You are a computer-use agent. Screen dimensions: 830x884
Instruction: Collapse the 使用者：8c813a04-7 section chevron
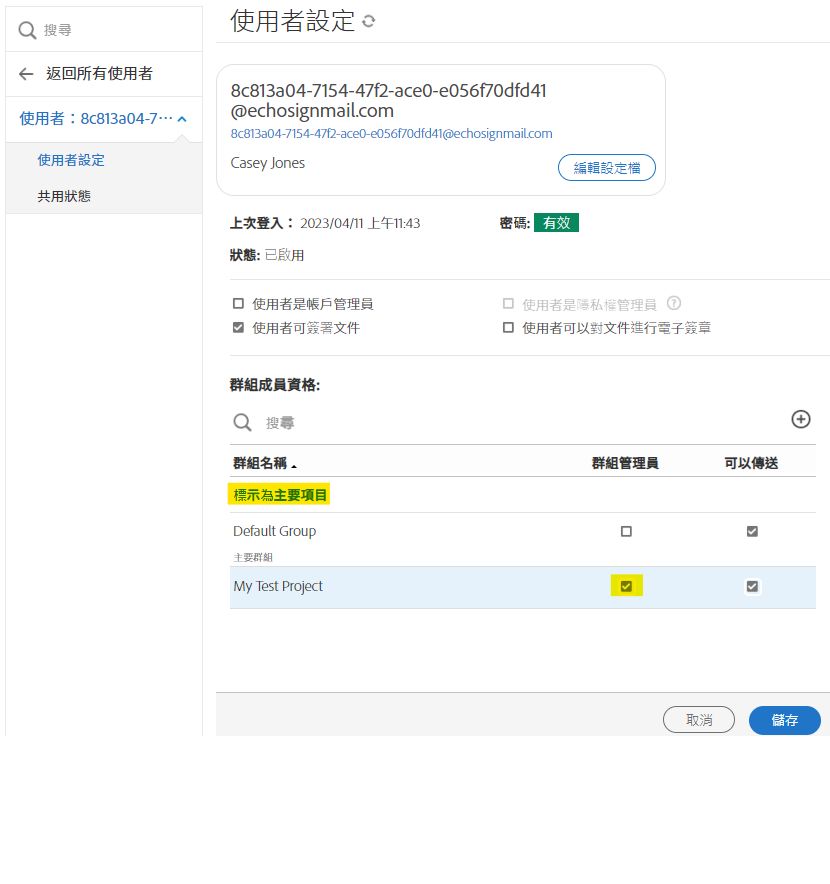point(182,119)
